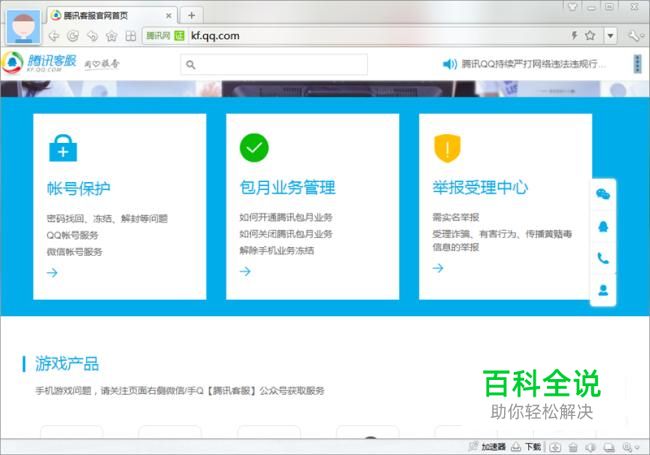Click the 游戏产品 section heading
650x455 pixels.
(x=67, y=364)
